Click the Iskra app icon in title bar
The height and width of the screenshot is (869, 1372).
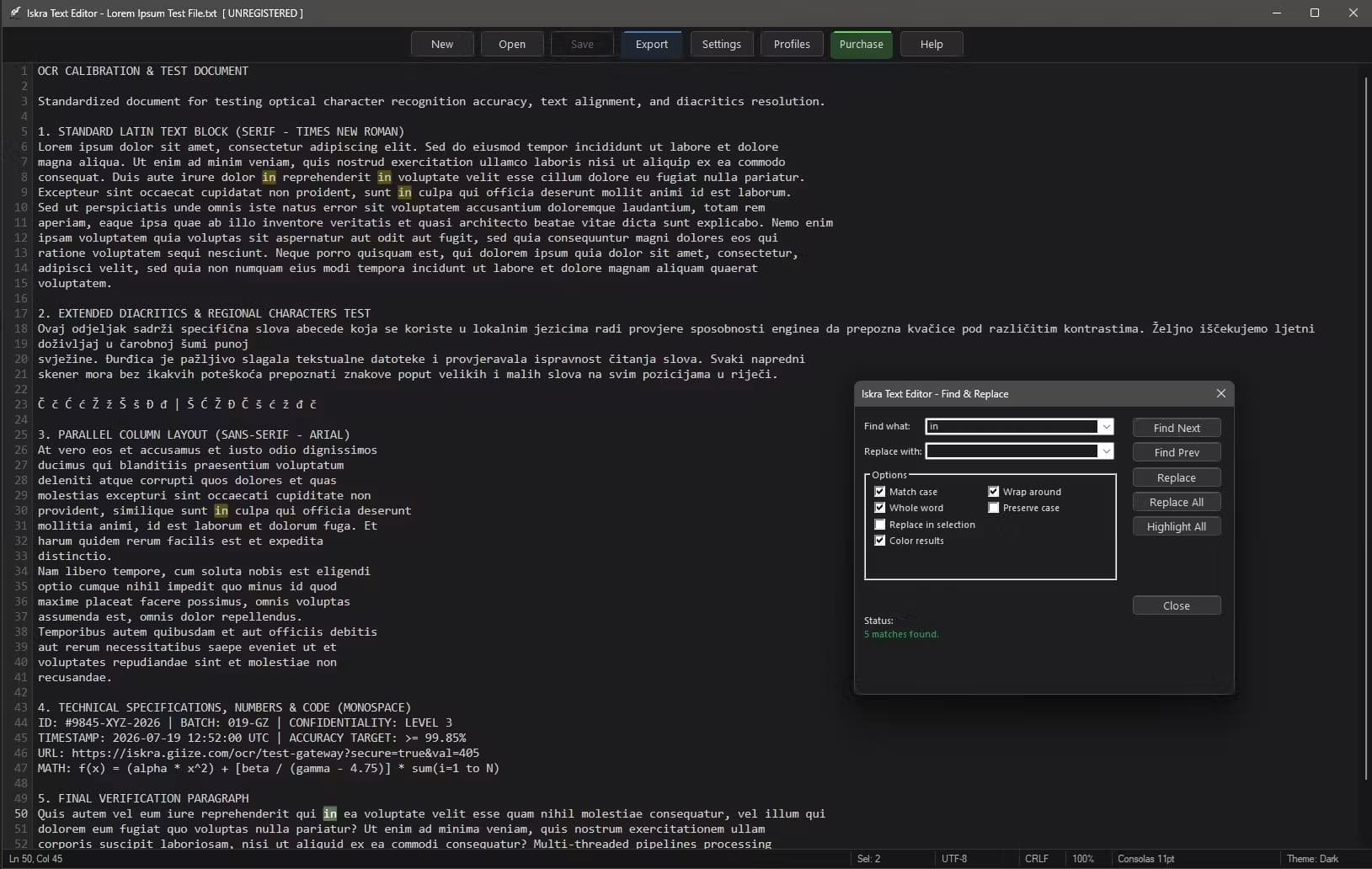pyautogui.click(x=14, y=13)
